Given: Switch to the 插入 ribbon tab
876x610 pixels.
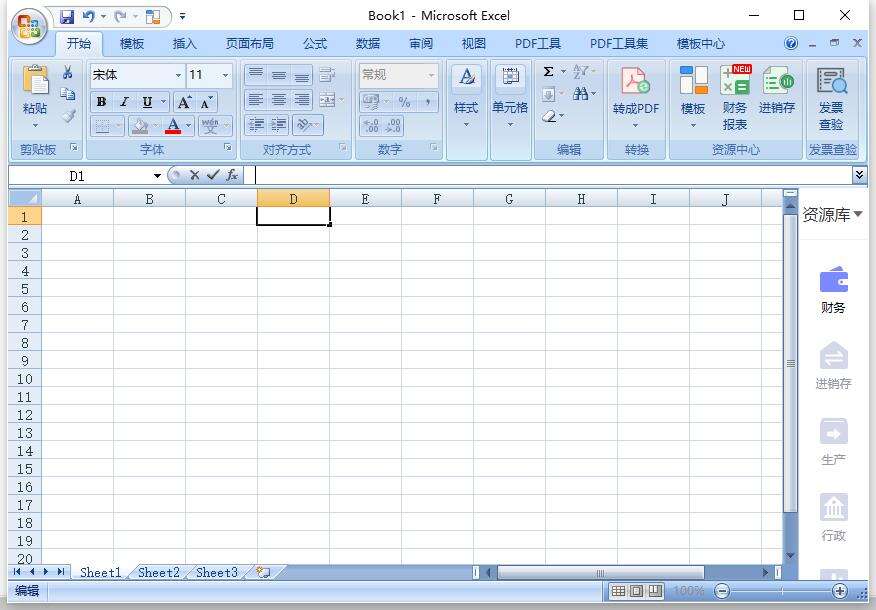Looking at the screenshot, I should point(184,44).
